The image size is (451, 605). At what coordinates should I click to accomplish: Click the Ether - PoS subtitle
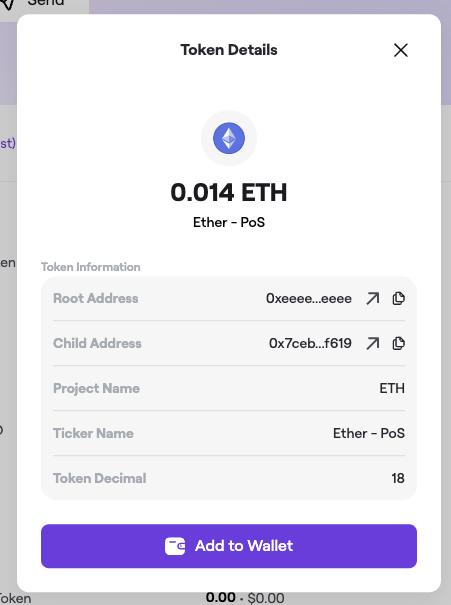pos(229,222)
